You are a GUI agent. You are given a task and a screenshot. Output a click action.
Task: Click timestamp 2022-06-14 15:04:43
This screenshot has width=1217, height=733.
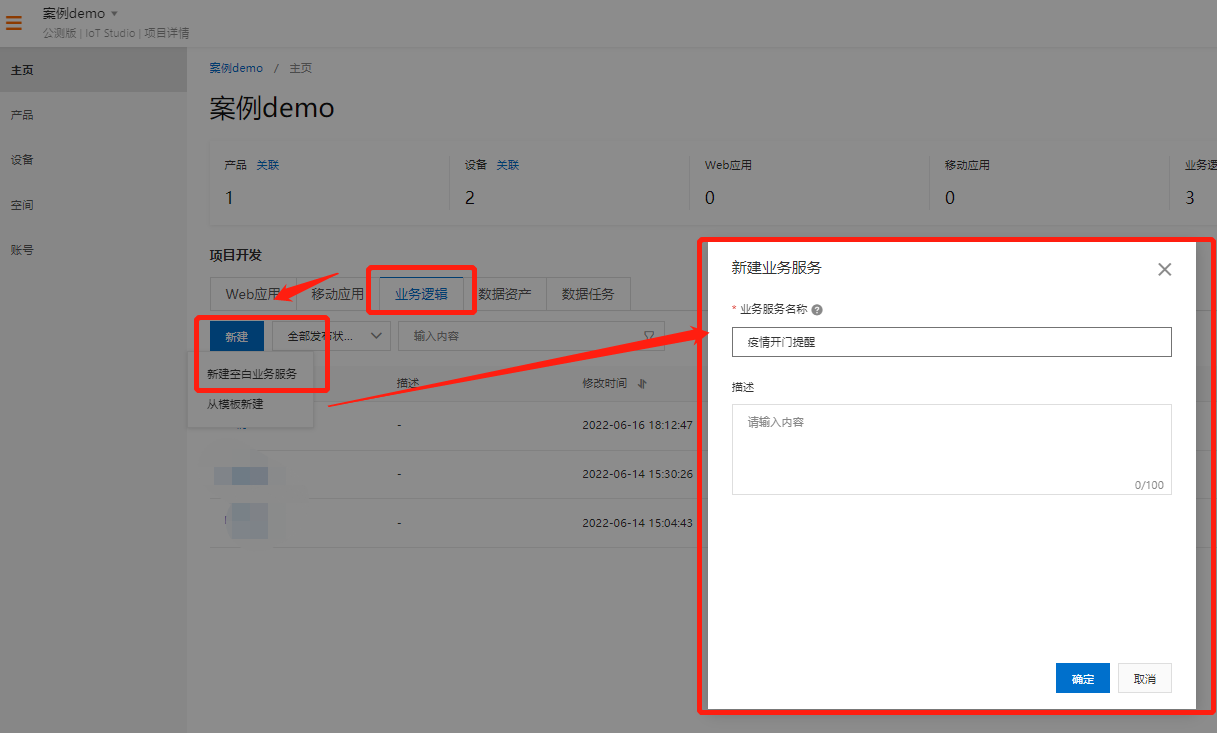(x=637, y=523)
